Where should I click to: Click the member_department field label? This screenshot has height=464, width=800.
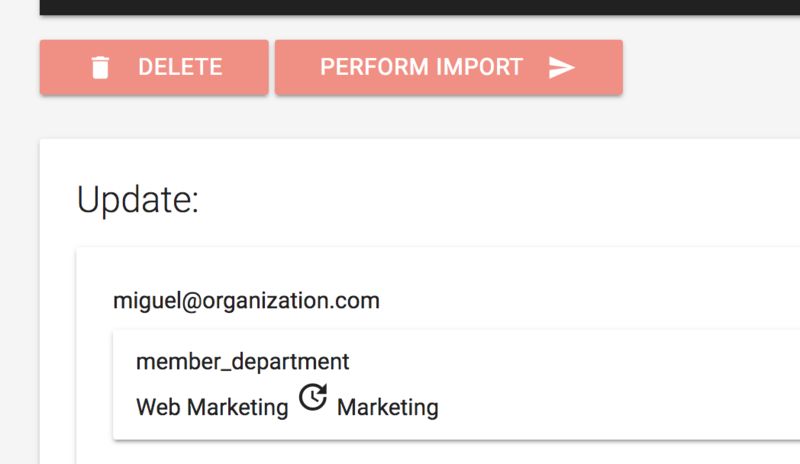pyautogui.click(x=243, y=361)
